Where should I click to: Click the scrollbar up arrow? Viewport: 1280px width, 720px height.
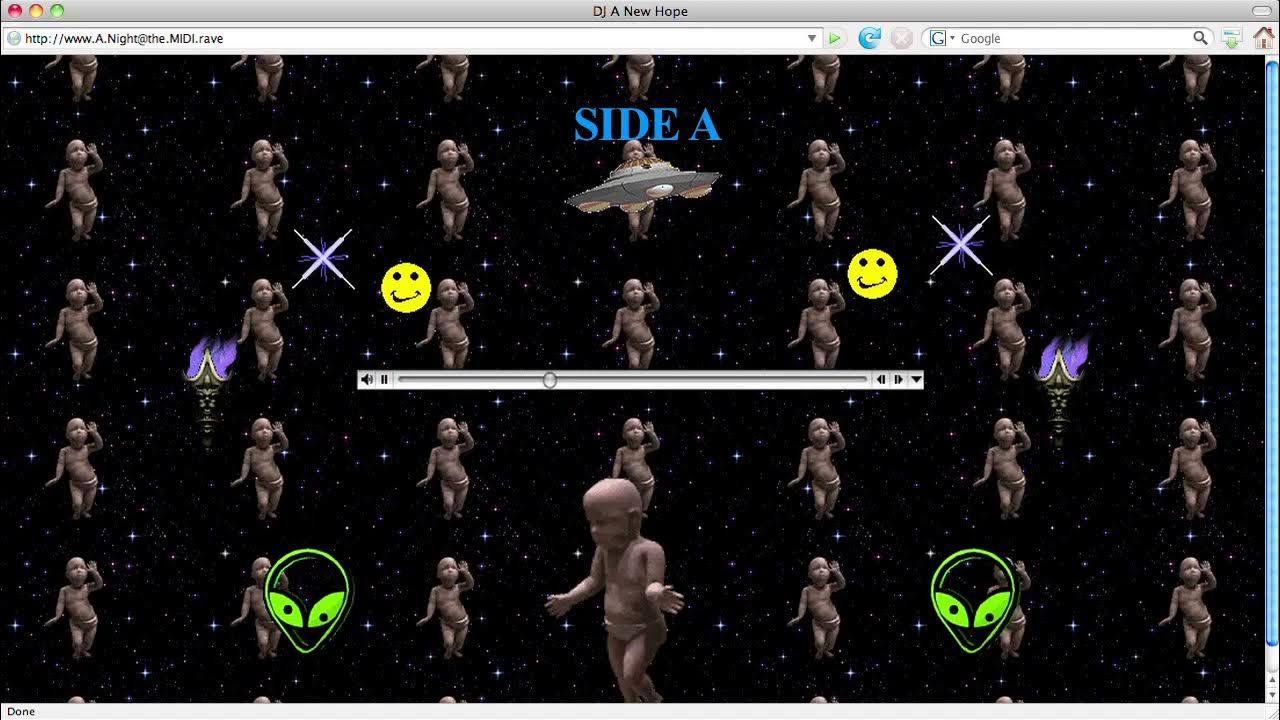coord(1272,680)
